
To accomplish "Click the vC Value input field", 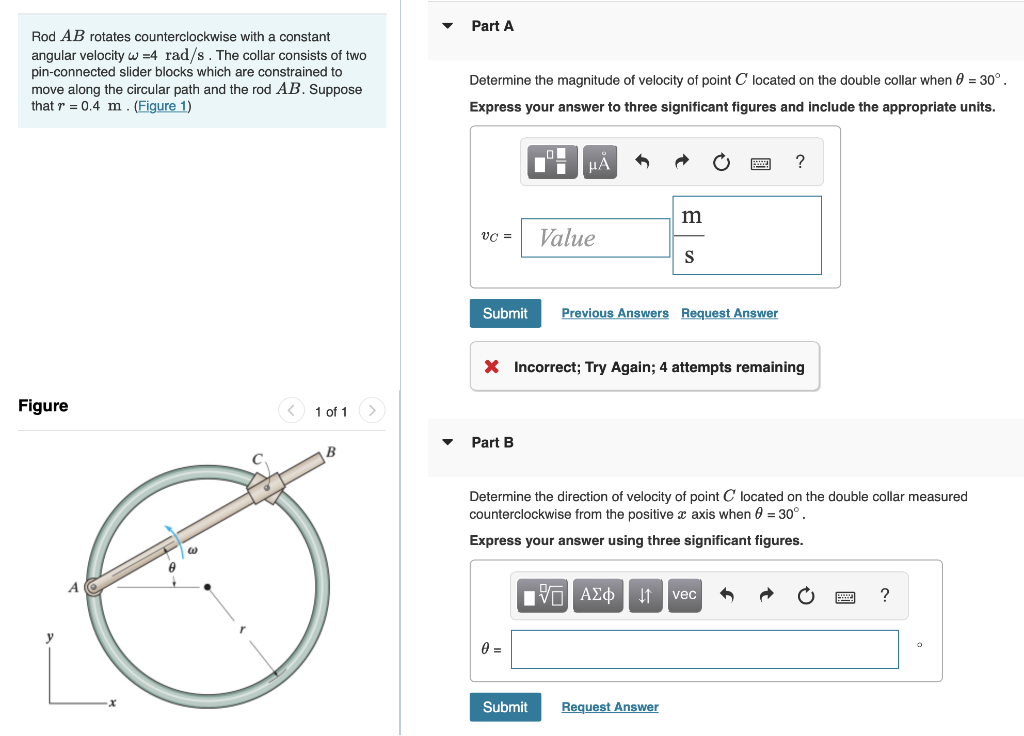I will point(595,237).
